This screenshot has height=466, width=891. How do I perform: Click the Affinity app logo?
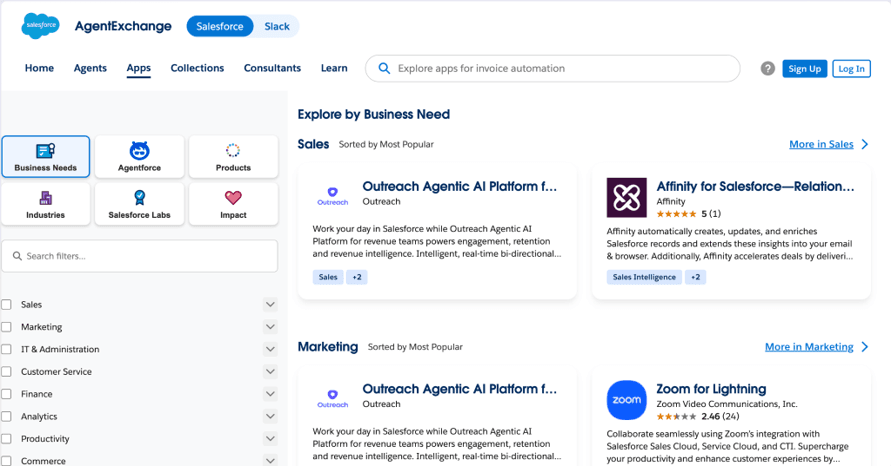tap(626, 198)
